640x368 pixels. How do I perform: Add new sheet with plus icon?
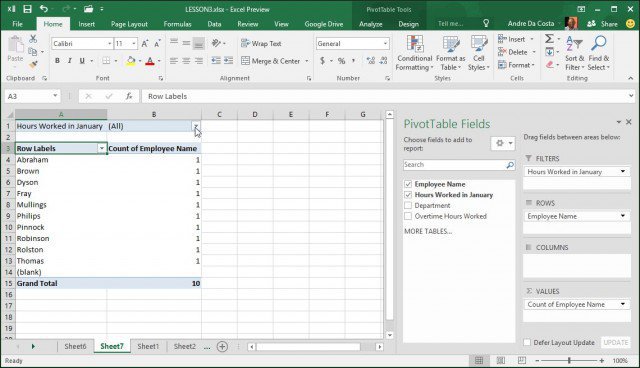(x=222, y=346)
